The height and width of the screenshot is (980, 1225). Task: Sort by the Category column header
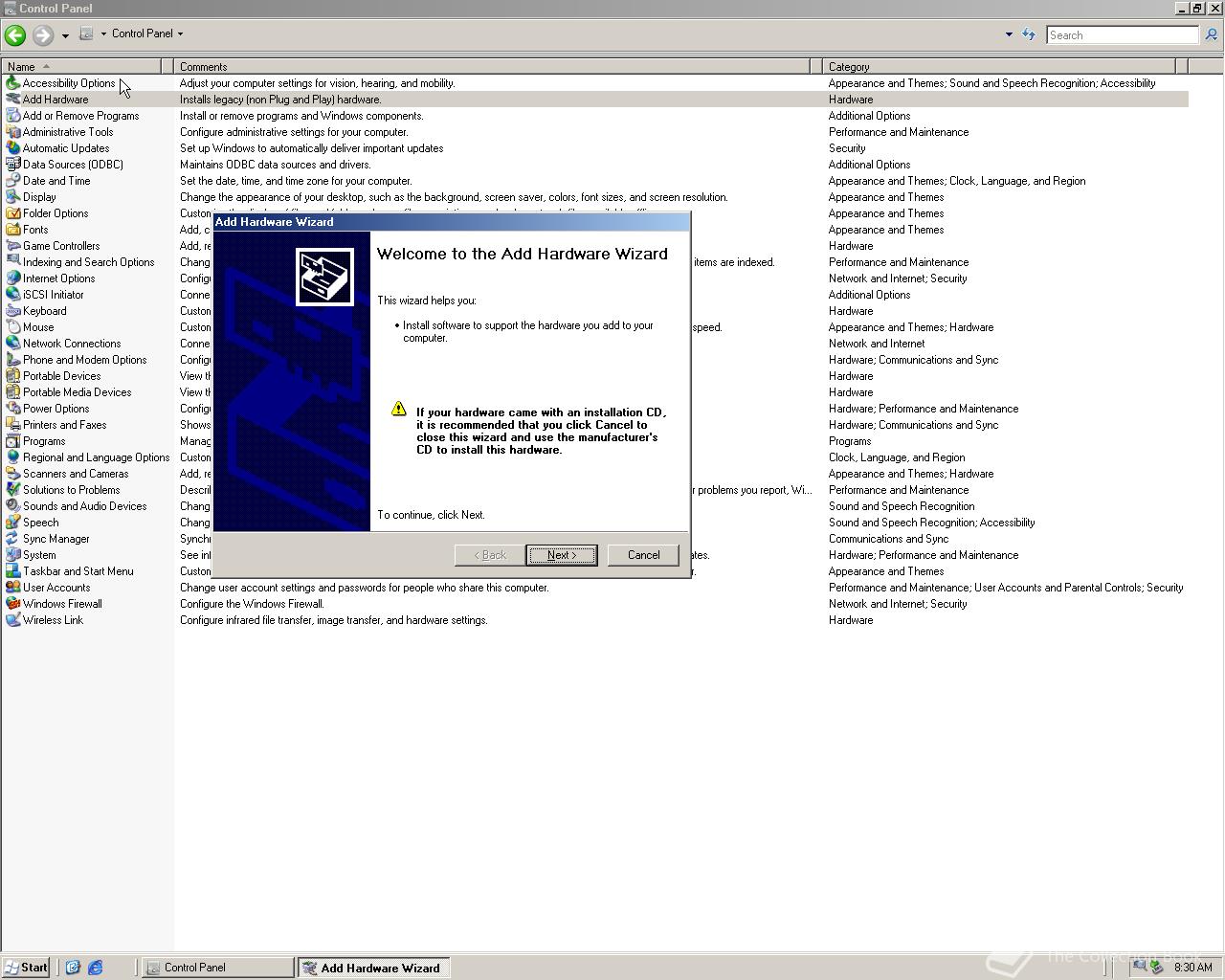(x=999, y=66)
